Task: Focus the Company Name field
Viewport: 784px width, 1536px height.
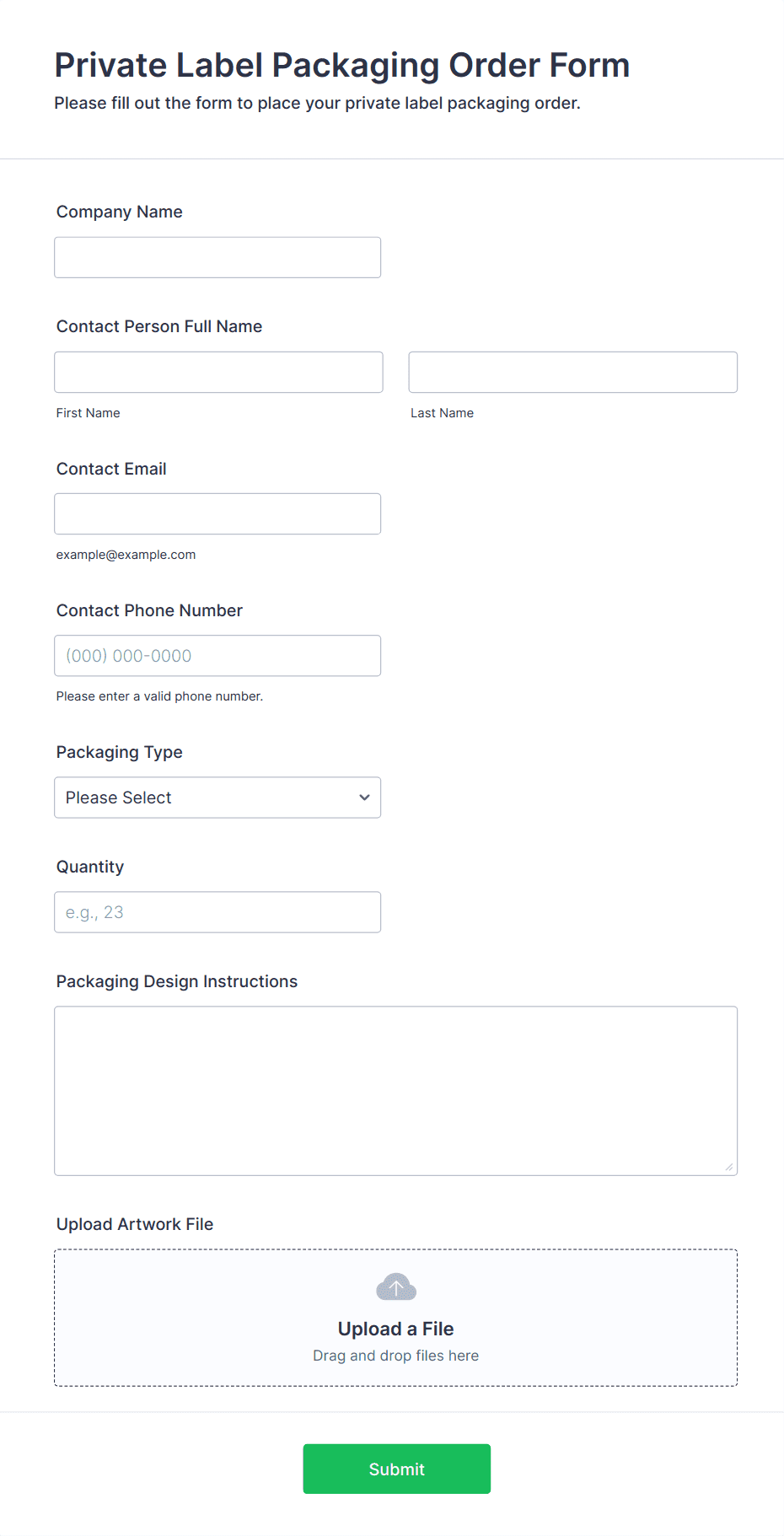Action: pos(217,257)
